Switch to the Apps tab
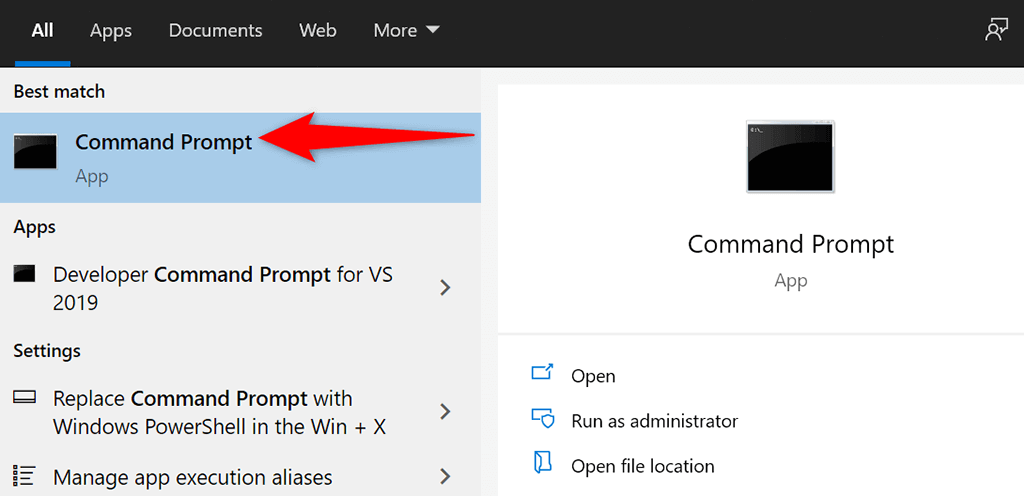 (111, 31)
